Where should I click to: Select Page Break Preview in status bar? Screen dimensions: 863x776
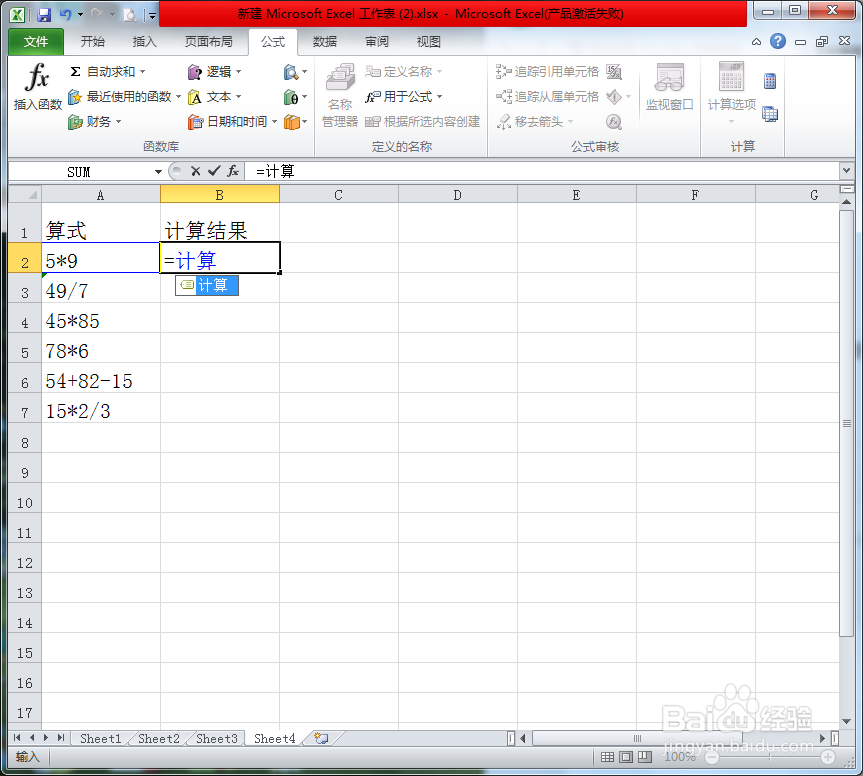[644, 757]
